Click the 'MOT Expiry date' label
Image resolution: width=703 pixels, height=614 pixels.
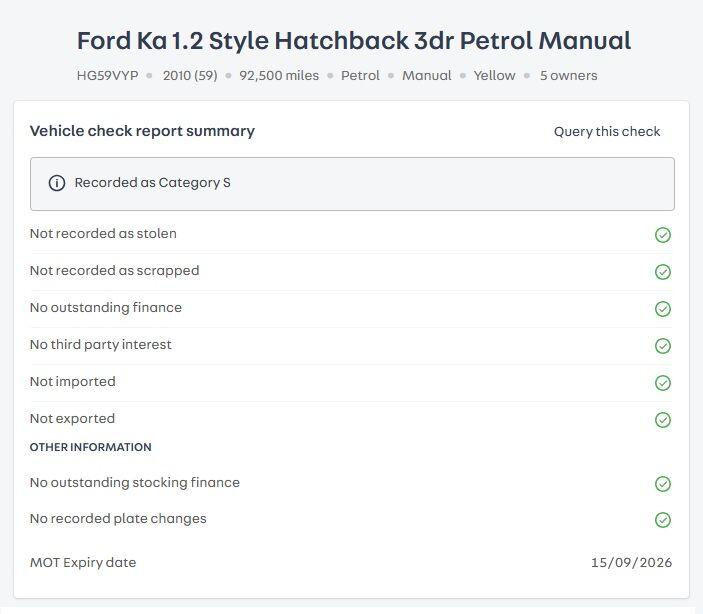coord(83,563)
